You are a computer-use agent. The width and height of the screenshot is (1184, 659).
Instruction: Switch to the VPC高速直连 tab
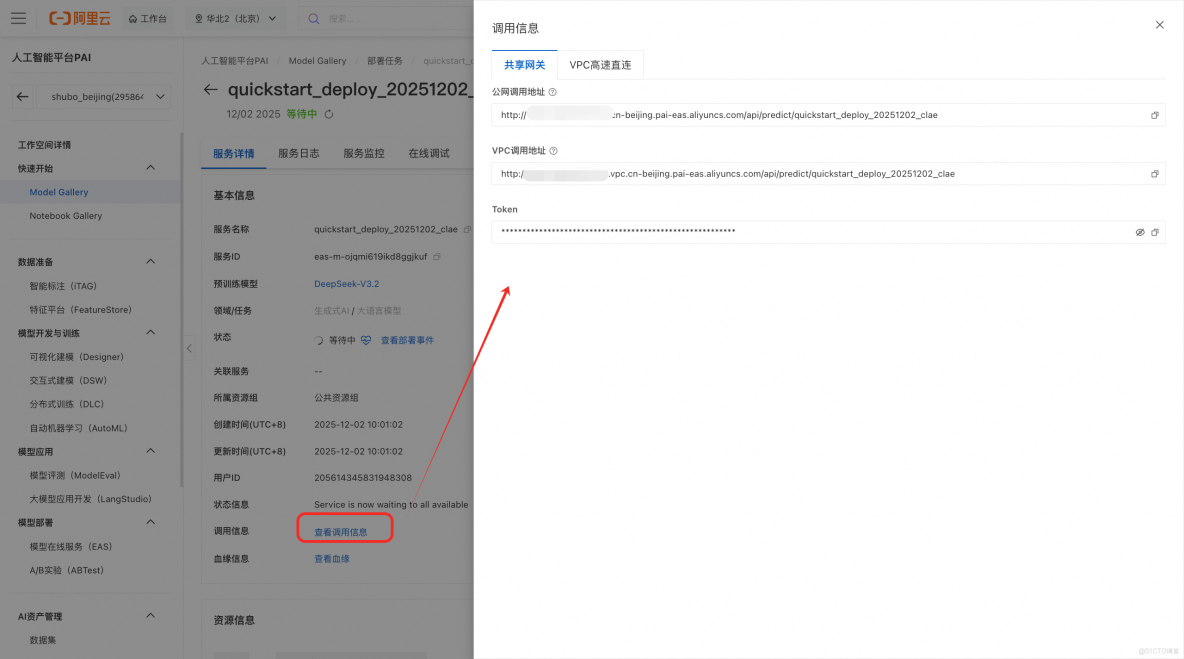pos(600,64)
